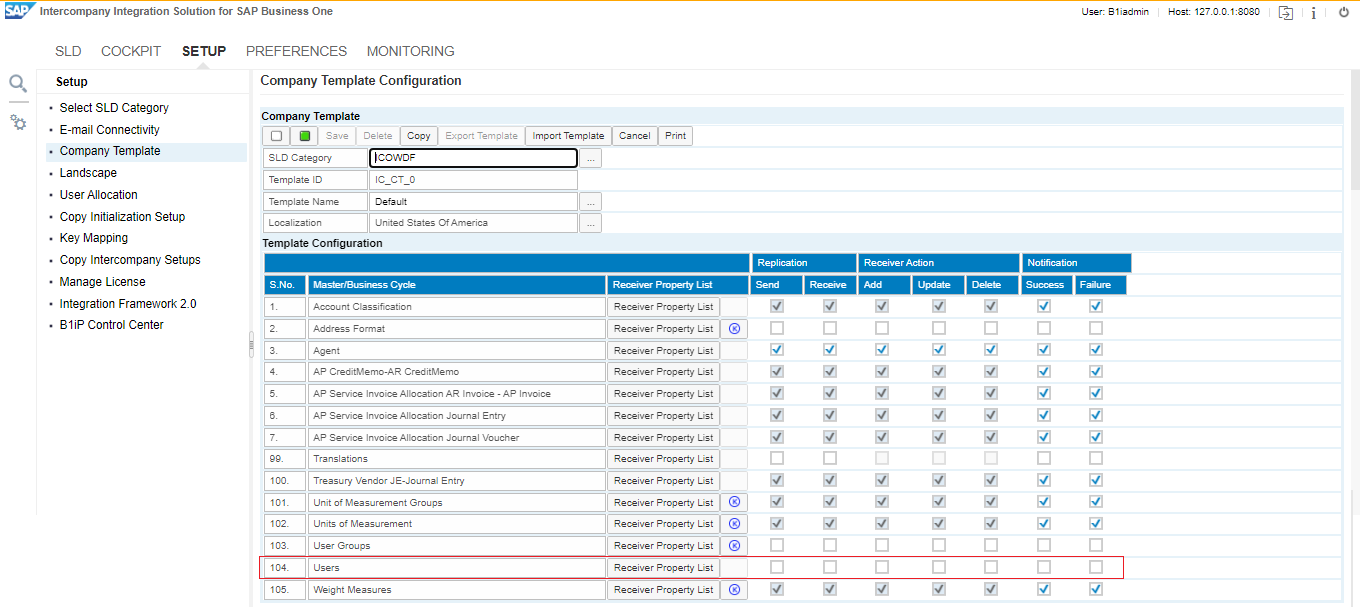Image resolution: width=1360 pixels, height=612 pixels.
Task: Click the empty white square toolbar icon
Action: pos(277,136)
